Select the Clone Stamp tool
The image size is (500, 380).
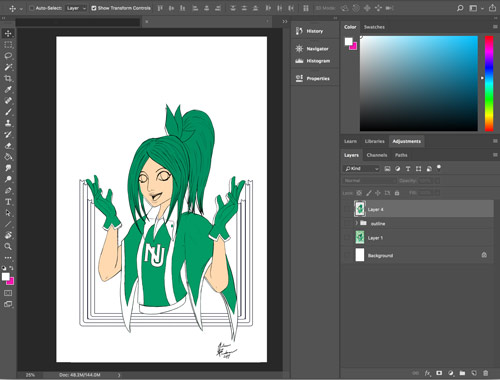click(8, 123)
